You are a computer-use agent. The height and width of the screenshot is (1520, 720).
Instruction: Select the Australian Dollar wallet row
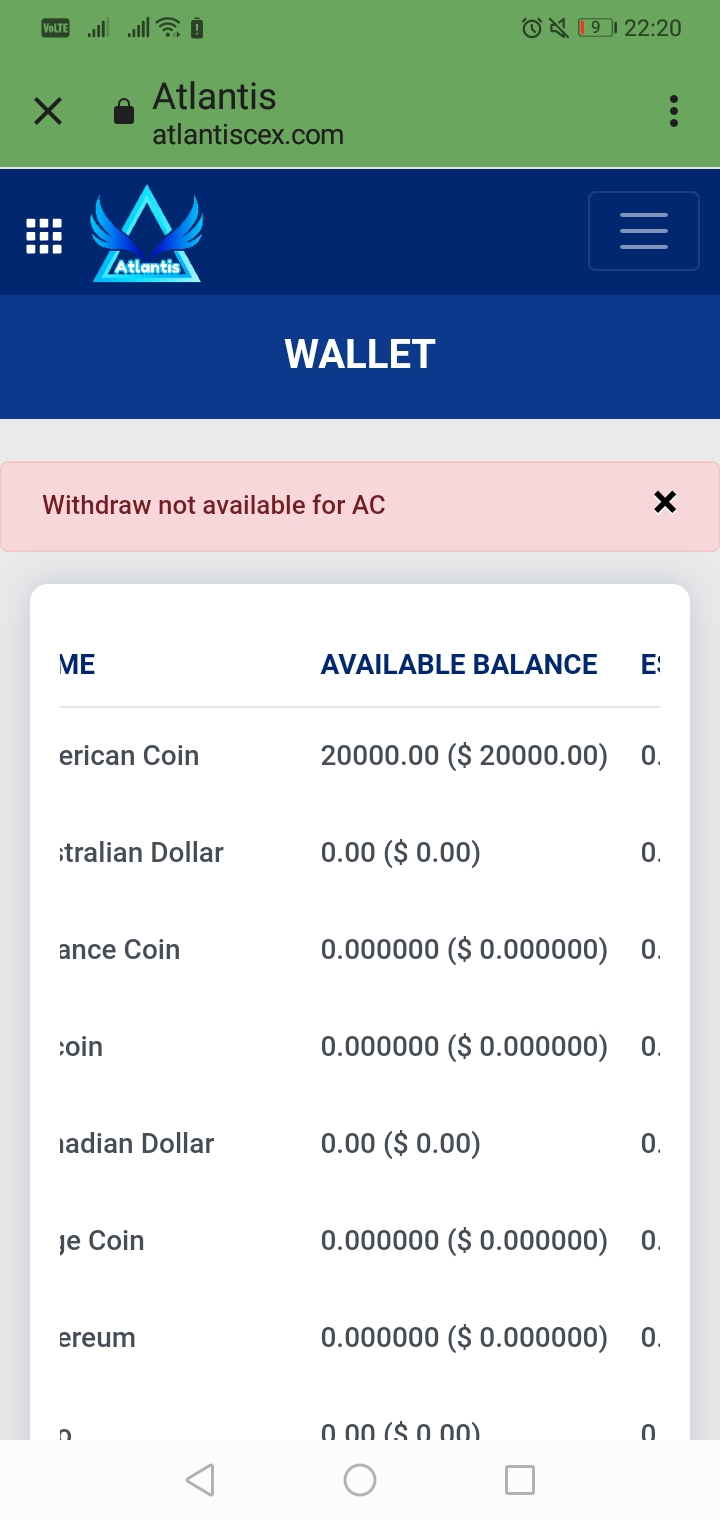(360, 853)
